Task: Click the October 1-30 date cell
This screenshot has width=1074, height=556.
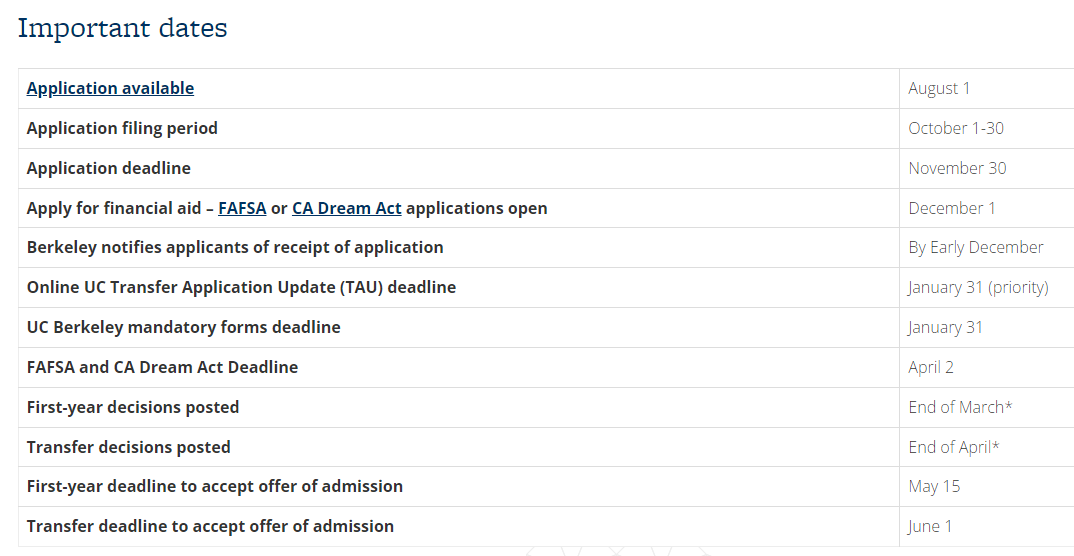Action: tap(956, 128)
